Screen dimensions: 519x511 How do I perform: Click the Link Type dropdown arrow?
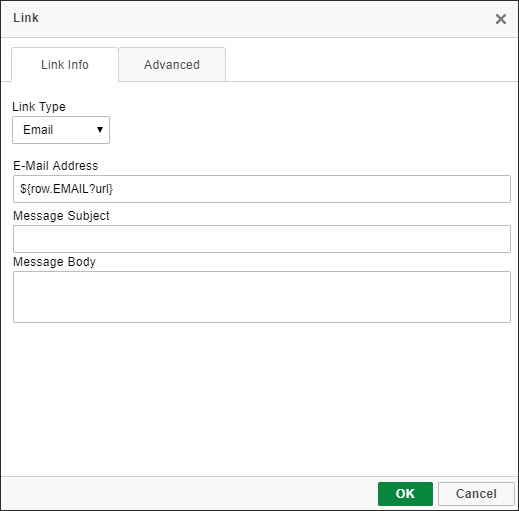coord(100,130)
